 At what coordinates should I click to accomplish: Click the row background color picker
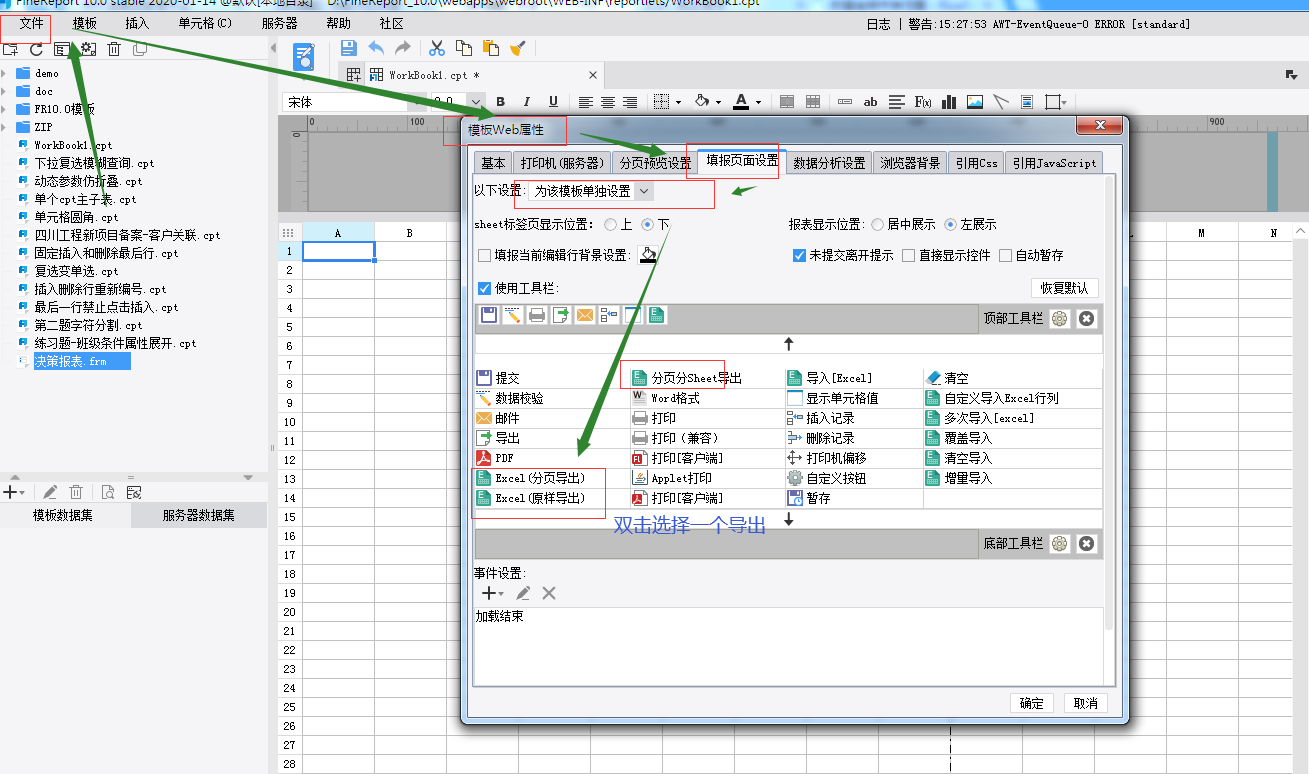point(649,256)
